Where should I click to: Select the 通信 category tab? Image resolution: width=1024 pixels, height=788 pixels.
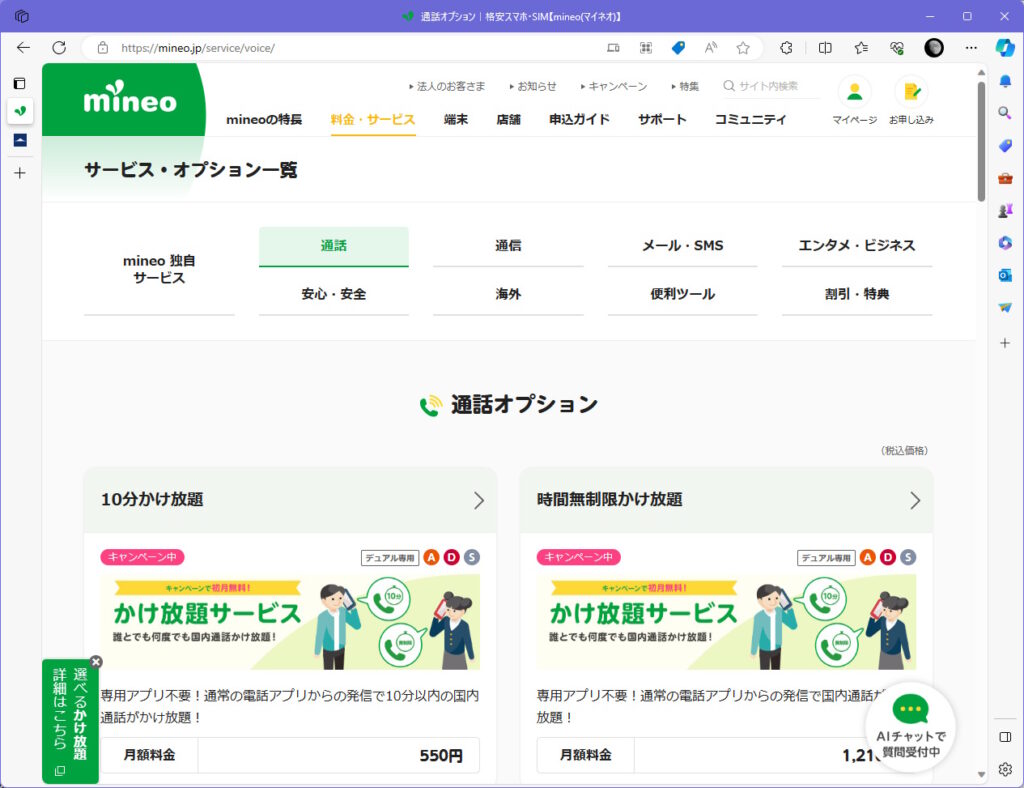click(x=508, y=246)
